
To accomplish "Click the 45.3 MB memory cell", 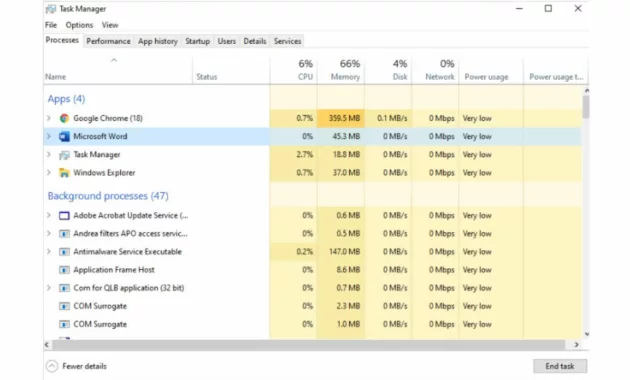I will [341, 136].
